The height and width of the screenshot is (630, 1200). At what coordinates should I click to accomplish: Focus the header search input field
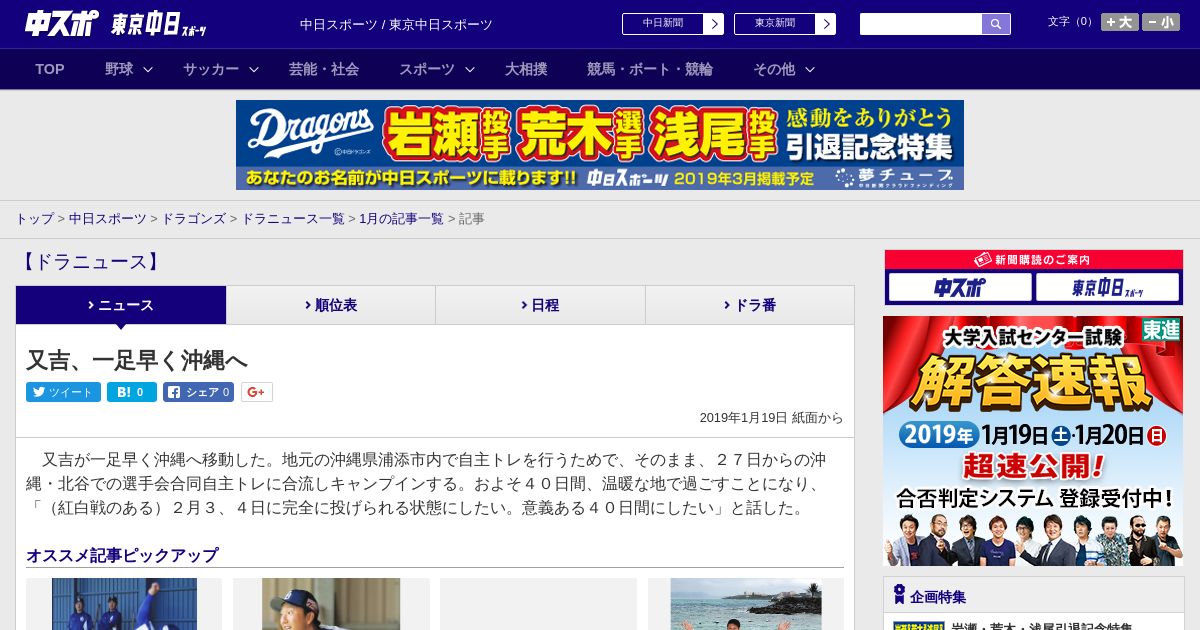point(921,24)
